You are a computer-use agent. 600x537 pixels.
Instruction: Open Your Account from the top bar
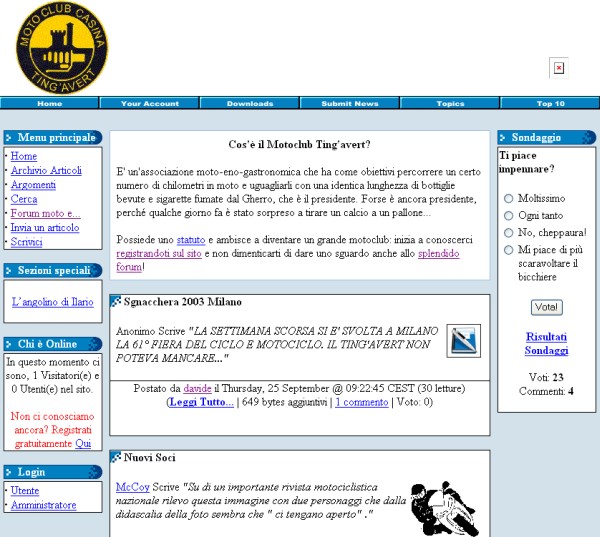[149, 103]
